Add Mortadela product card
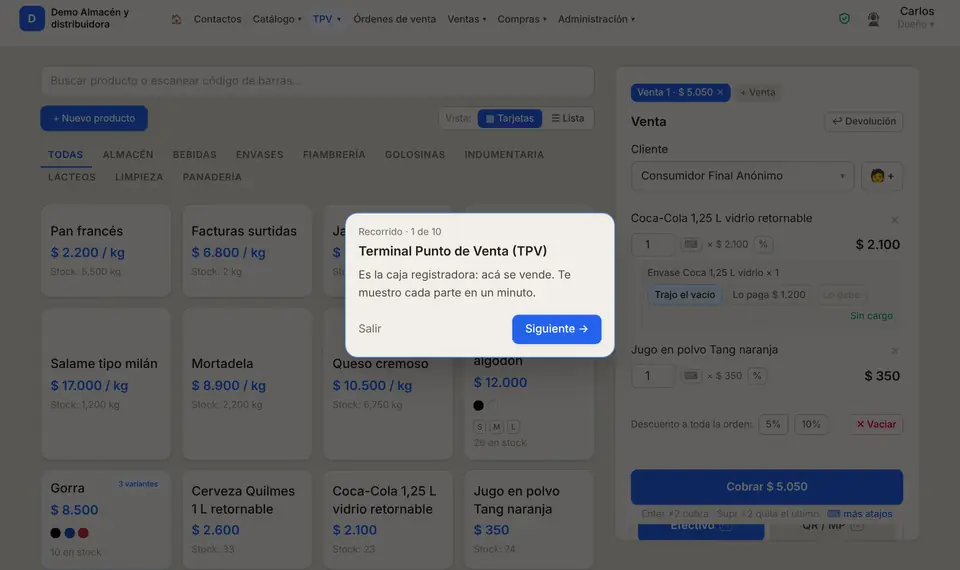960x570 pixels. click(247, 384)
